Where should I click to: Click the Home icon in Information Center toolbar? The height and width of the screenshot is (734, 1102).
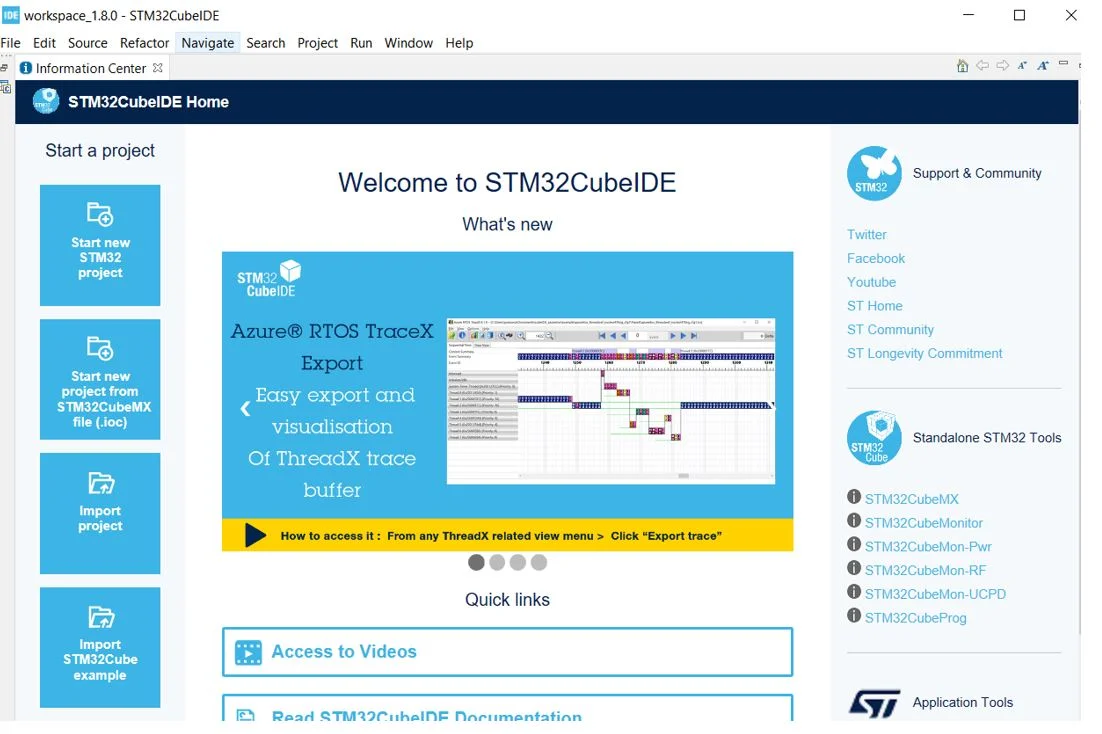pyautogui.click(x=962, y=66)
